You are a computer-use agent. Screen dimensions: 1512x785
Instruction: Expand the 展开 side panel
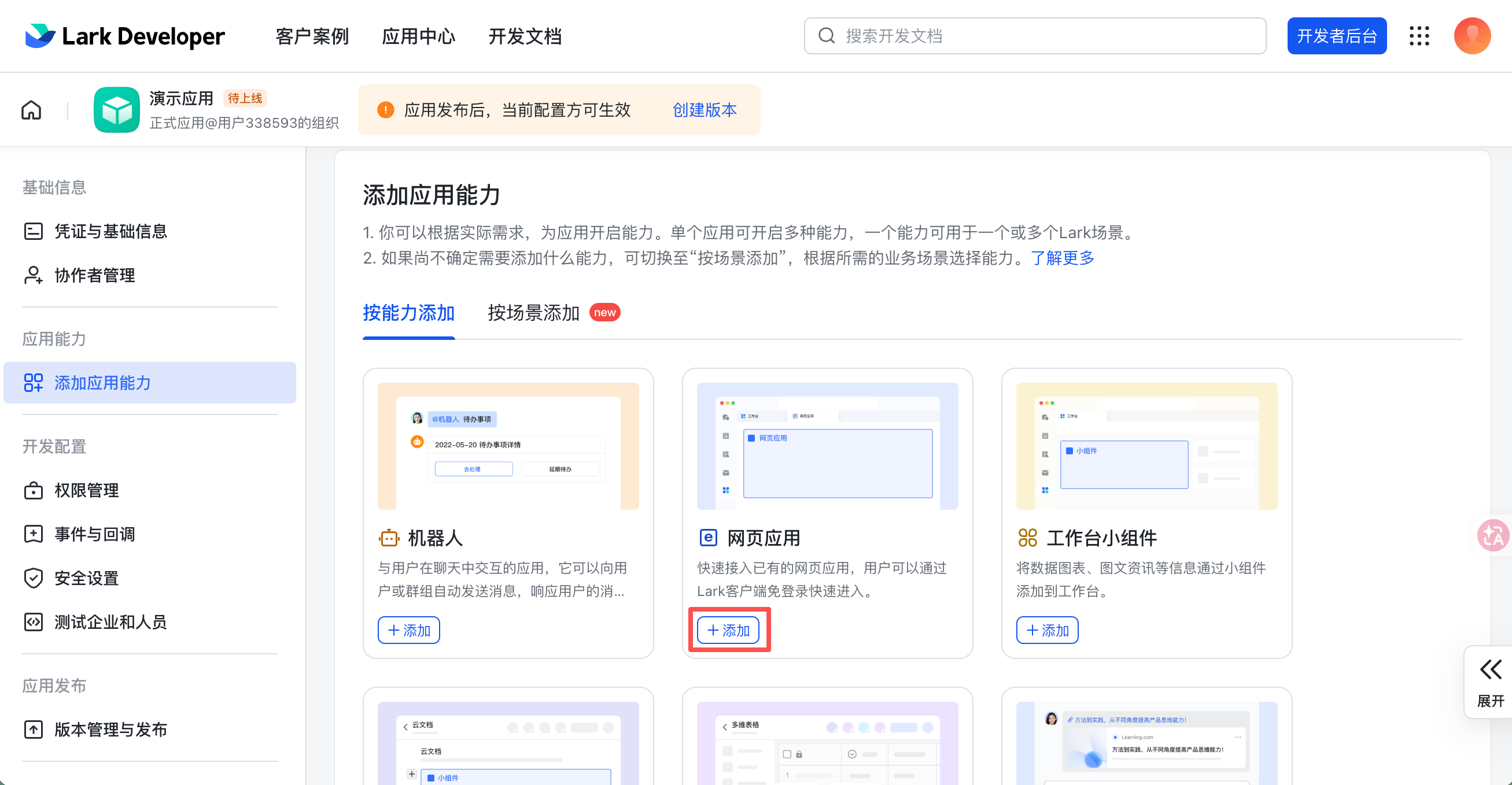pyautogui.click(x=1490, y=682)
